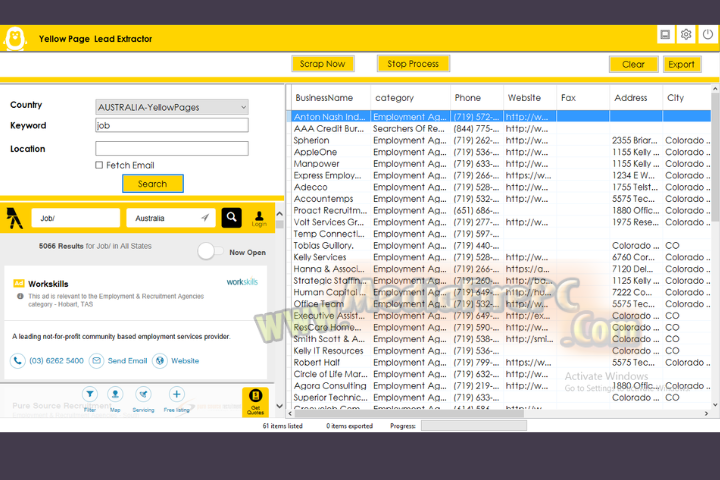The image size is (720, 480).
Task: Click the table horizontal scroll right arrow
Action: 707,413
